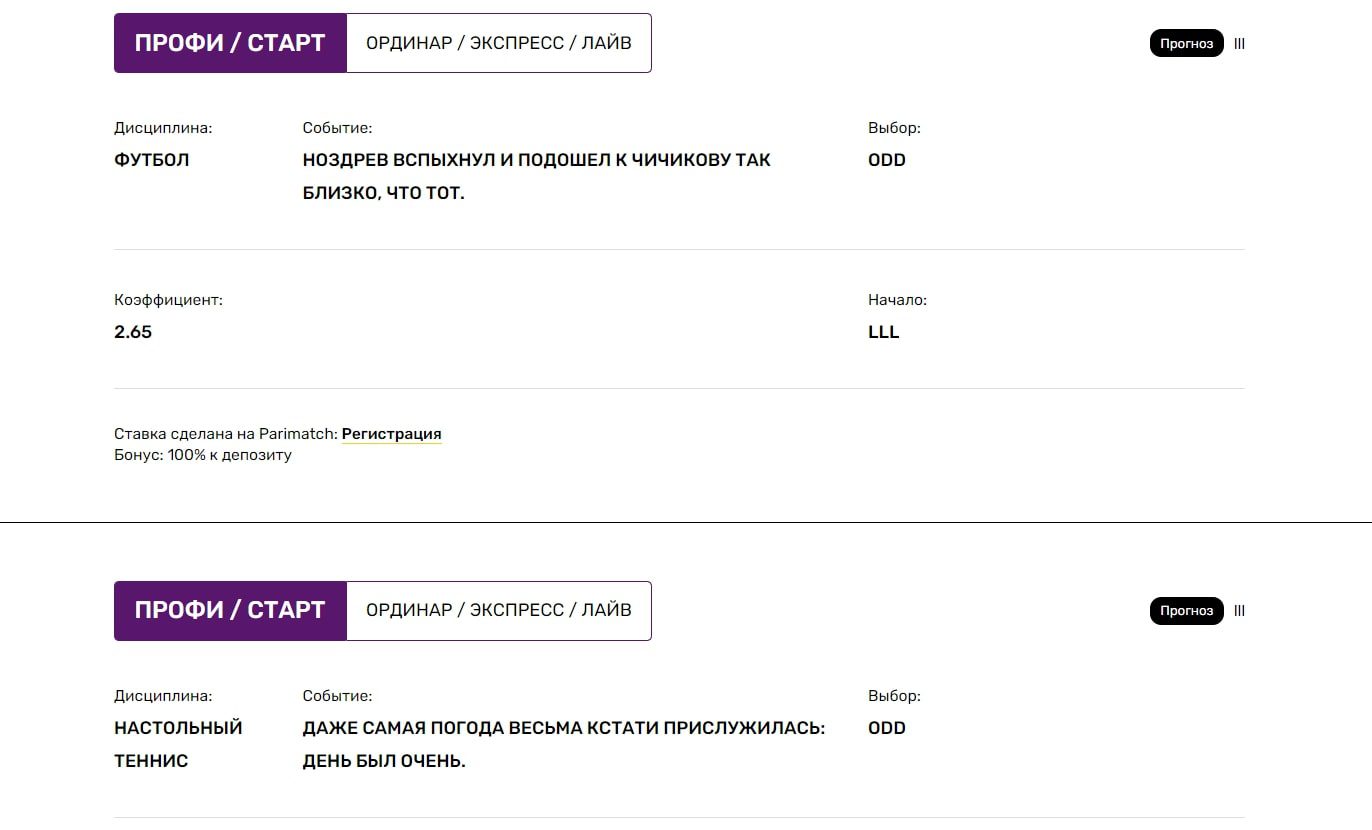This screenshot has width=1372, height=830.
Task: Switch to ОРДИНАР / ЭКСПРЕСС / ЛАЙВ in first card
Action: [499, 43]
